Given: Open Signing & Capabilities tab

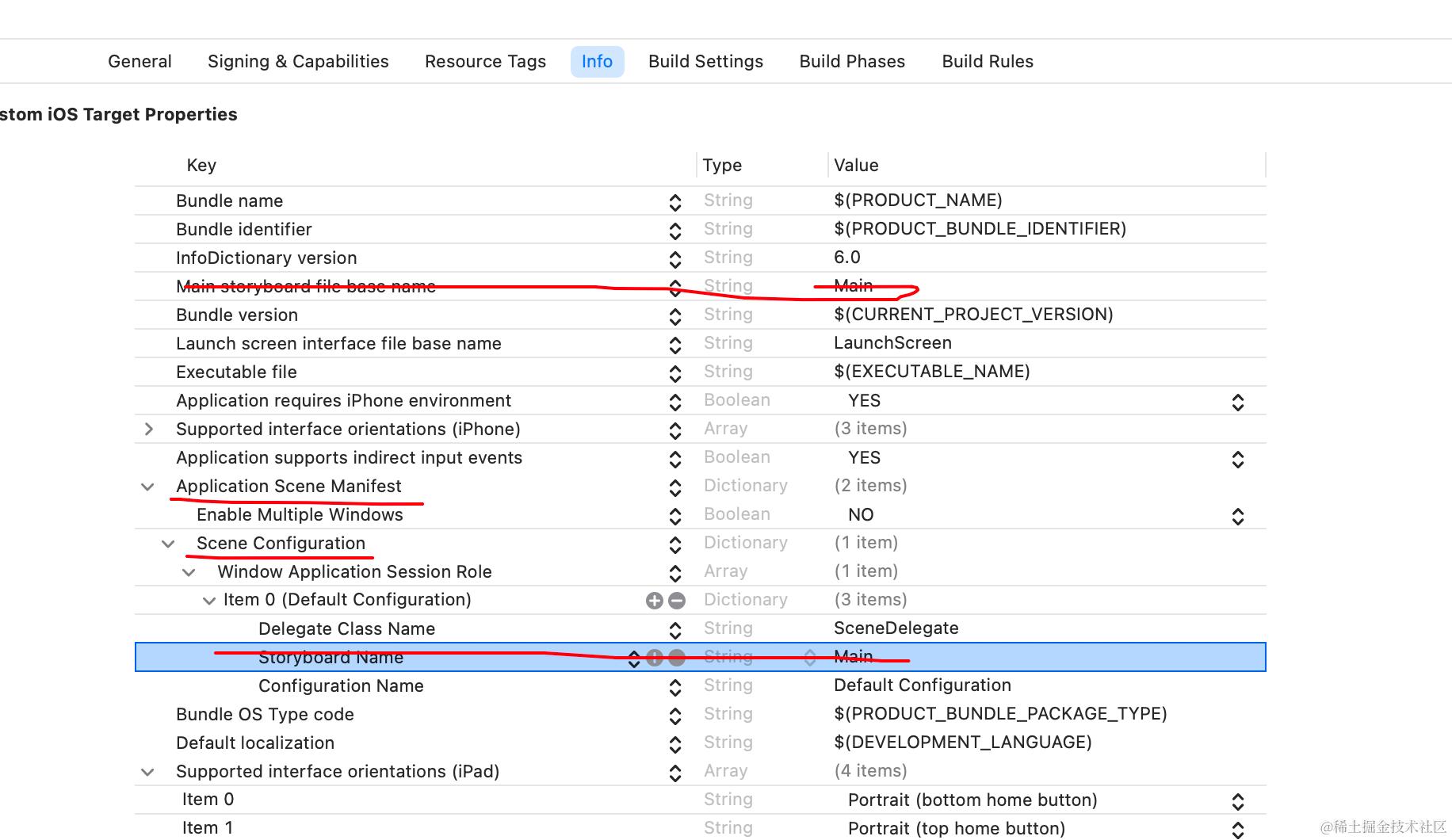Looking at the screenshot, I should click(x=298, y=62).
